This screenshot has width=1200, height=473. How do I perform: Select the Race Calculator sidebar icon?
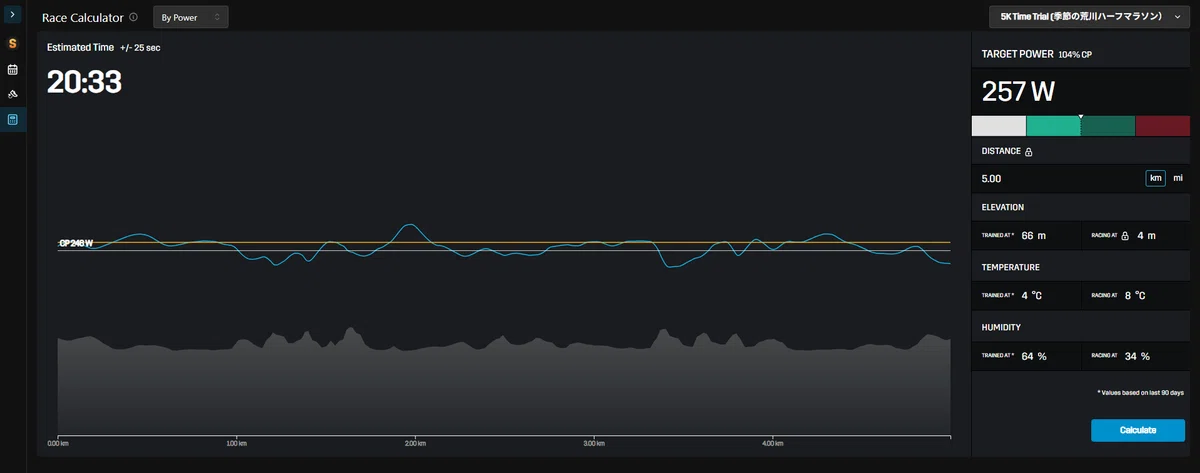tap(13, 119)
